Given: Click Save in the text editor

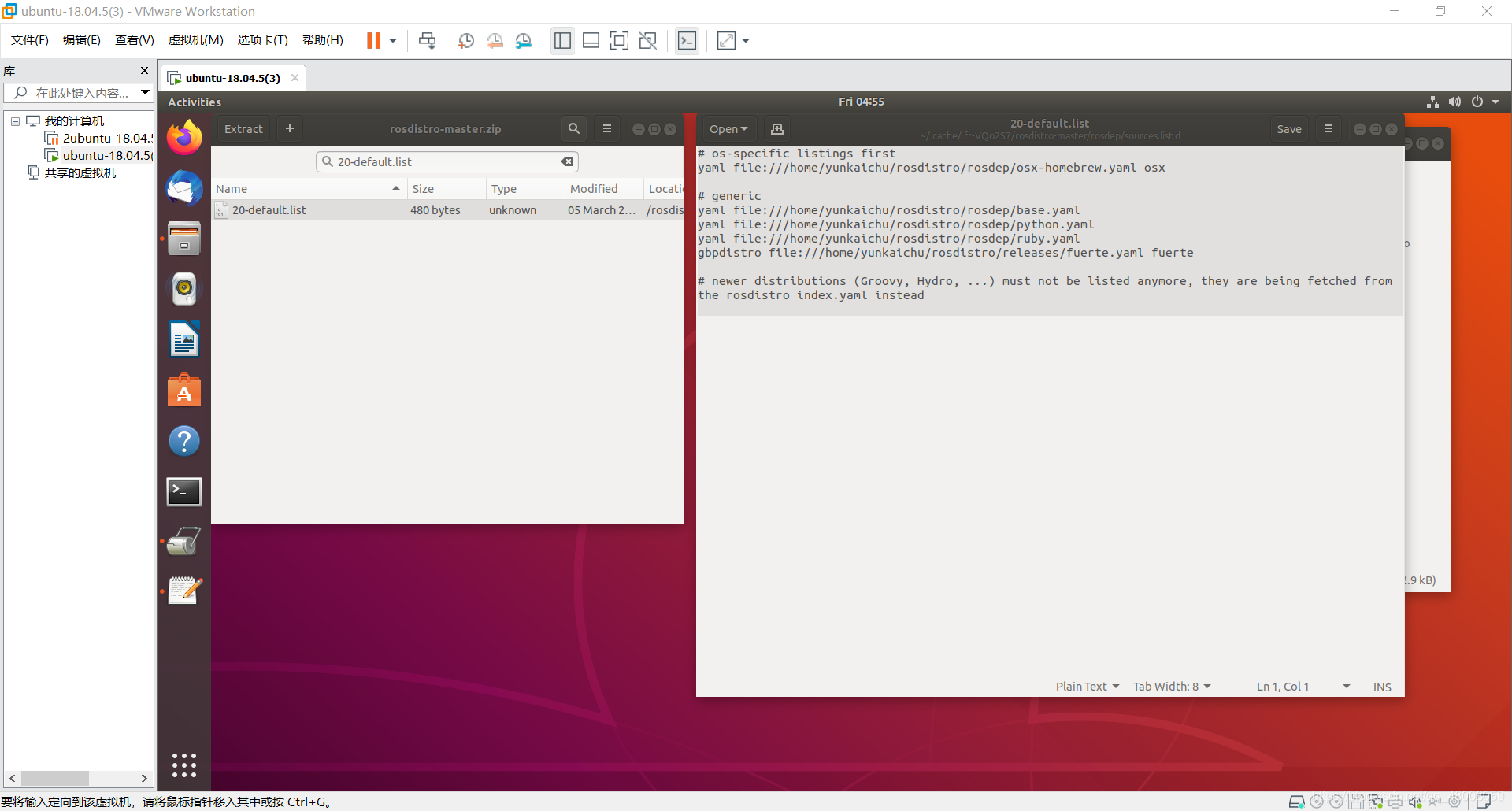Looking at the screenshot, I should coord(1289,129).
